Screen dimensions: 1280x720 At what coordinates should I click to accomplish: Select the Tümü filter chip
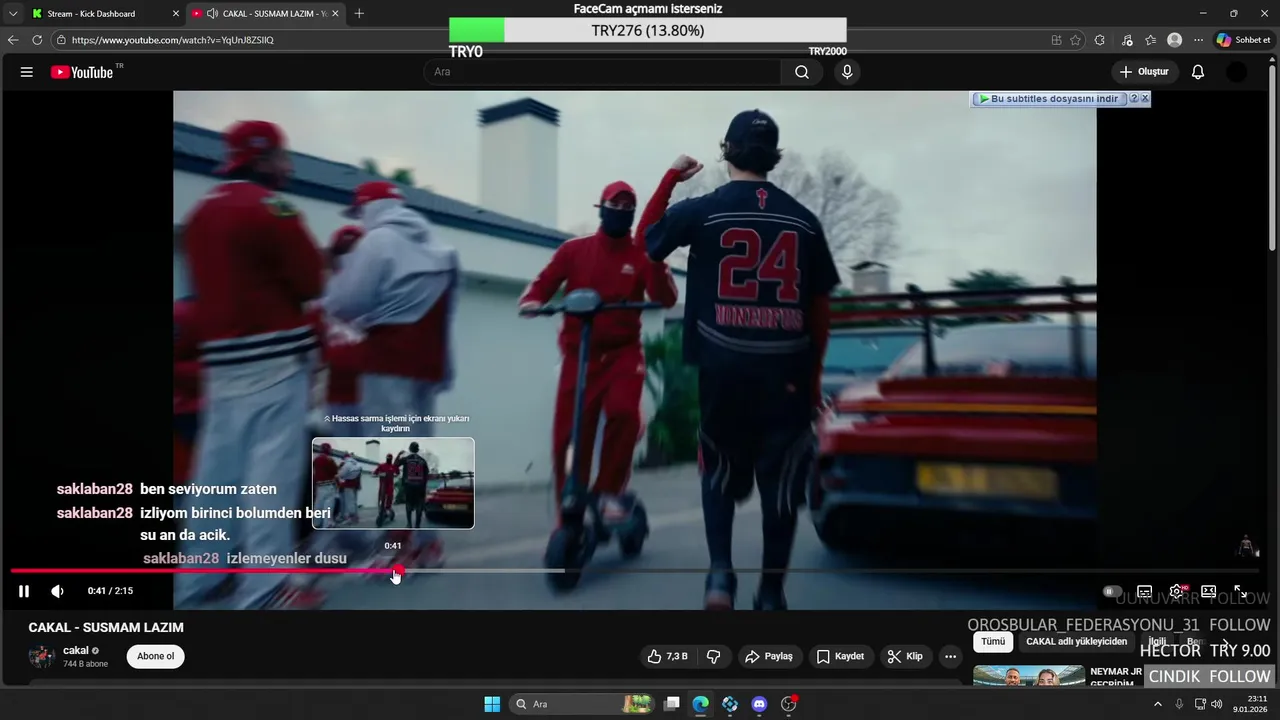(993, 641)
